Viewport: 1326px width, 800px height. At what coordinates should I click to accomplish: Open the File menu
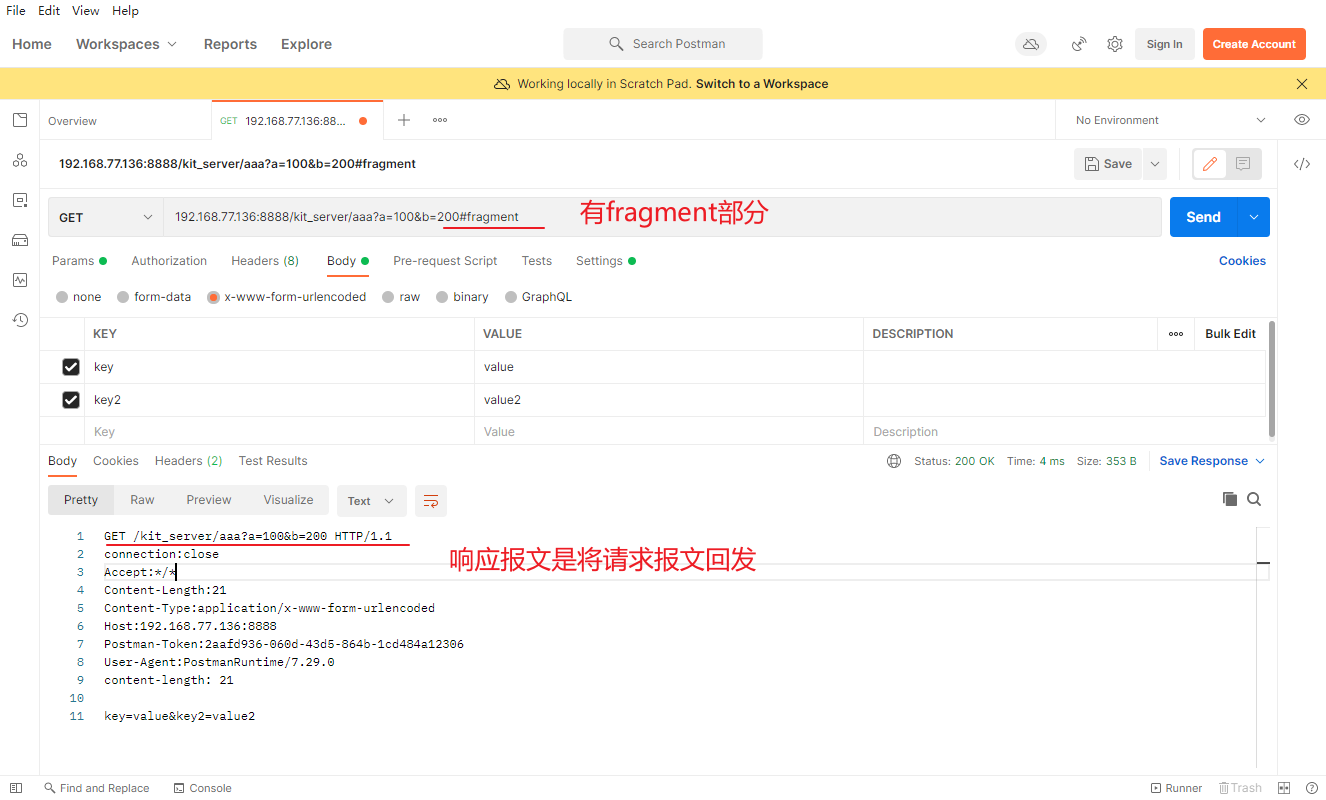[x=16, y=10]
